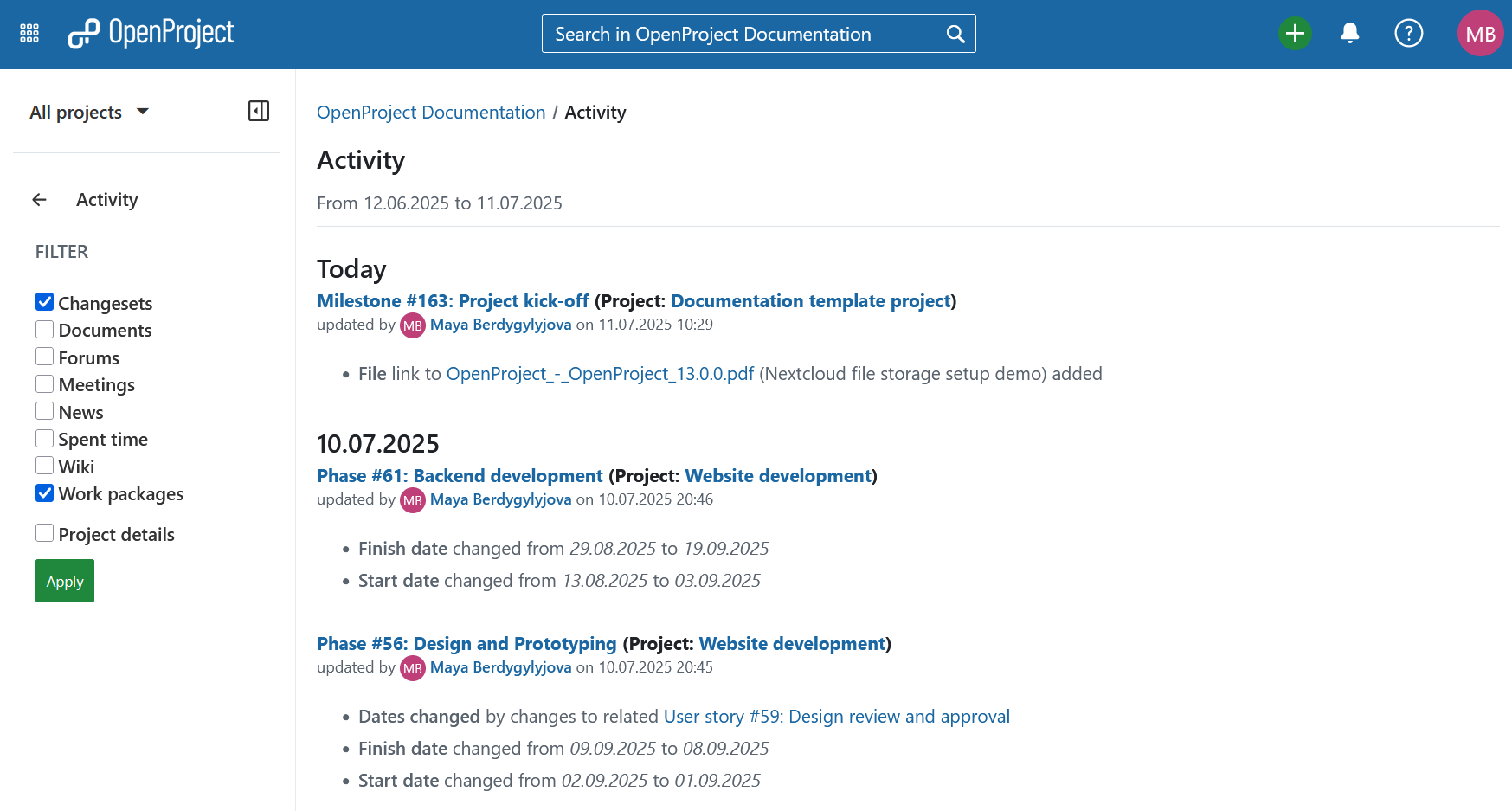Click the FILTER section label
1512x811 pixels.
(61, 252)
